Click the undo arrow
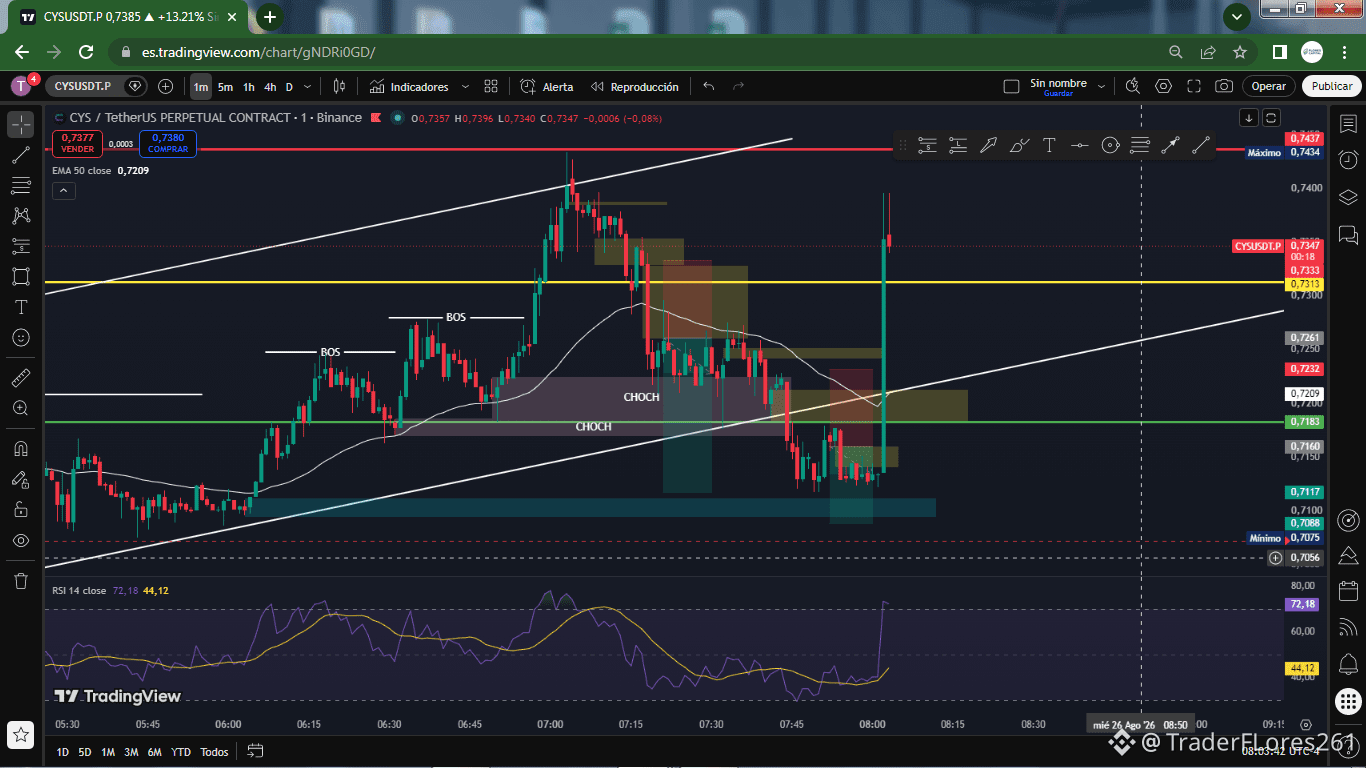Screen dimensions: 1366x768 [708, 87]
